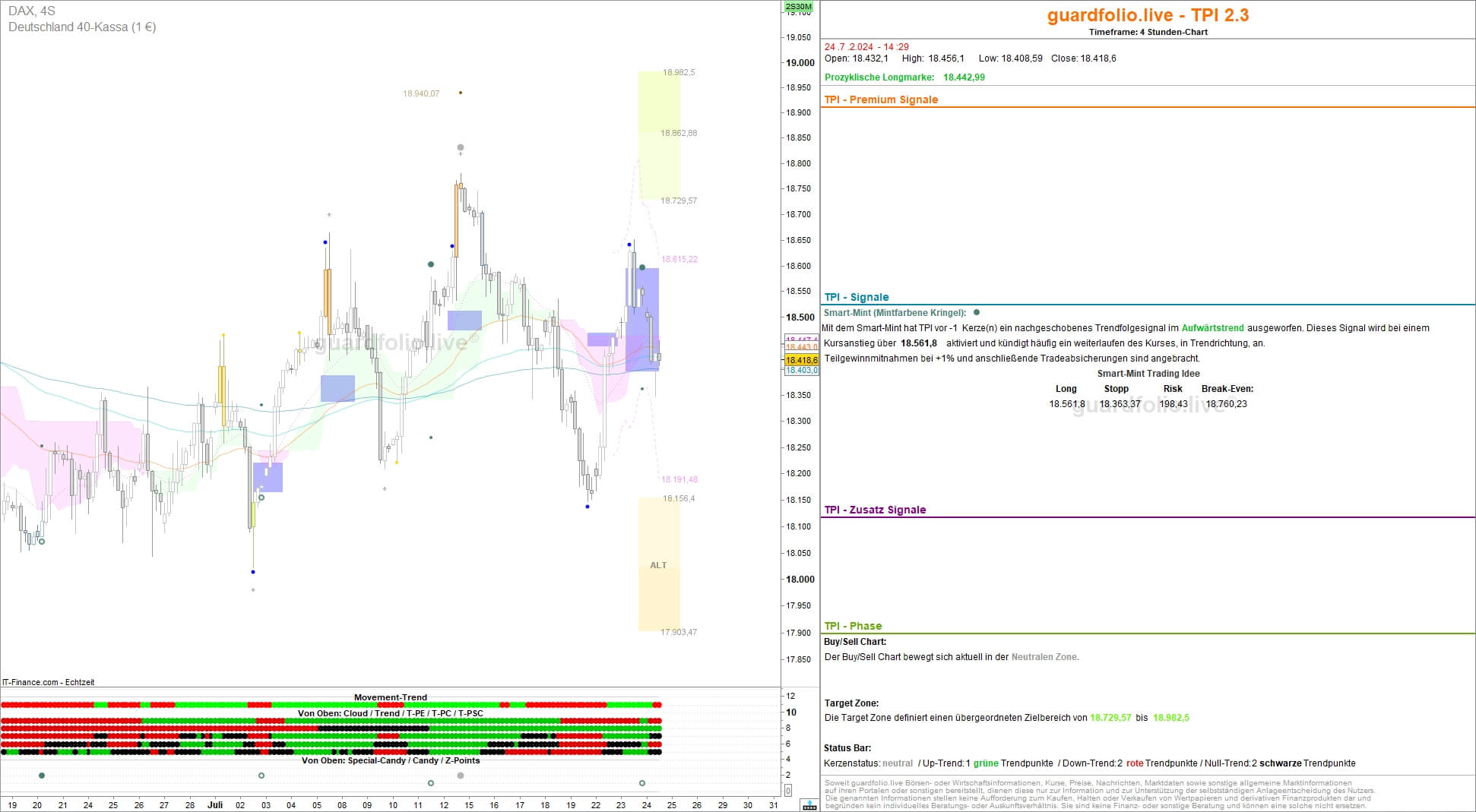Click the 18.940,07 marker label on chart
The image size is (1476, 812).
pos(421,94)
